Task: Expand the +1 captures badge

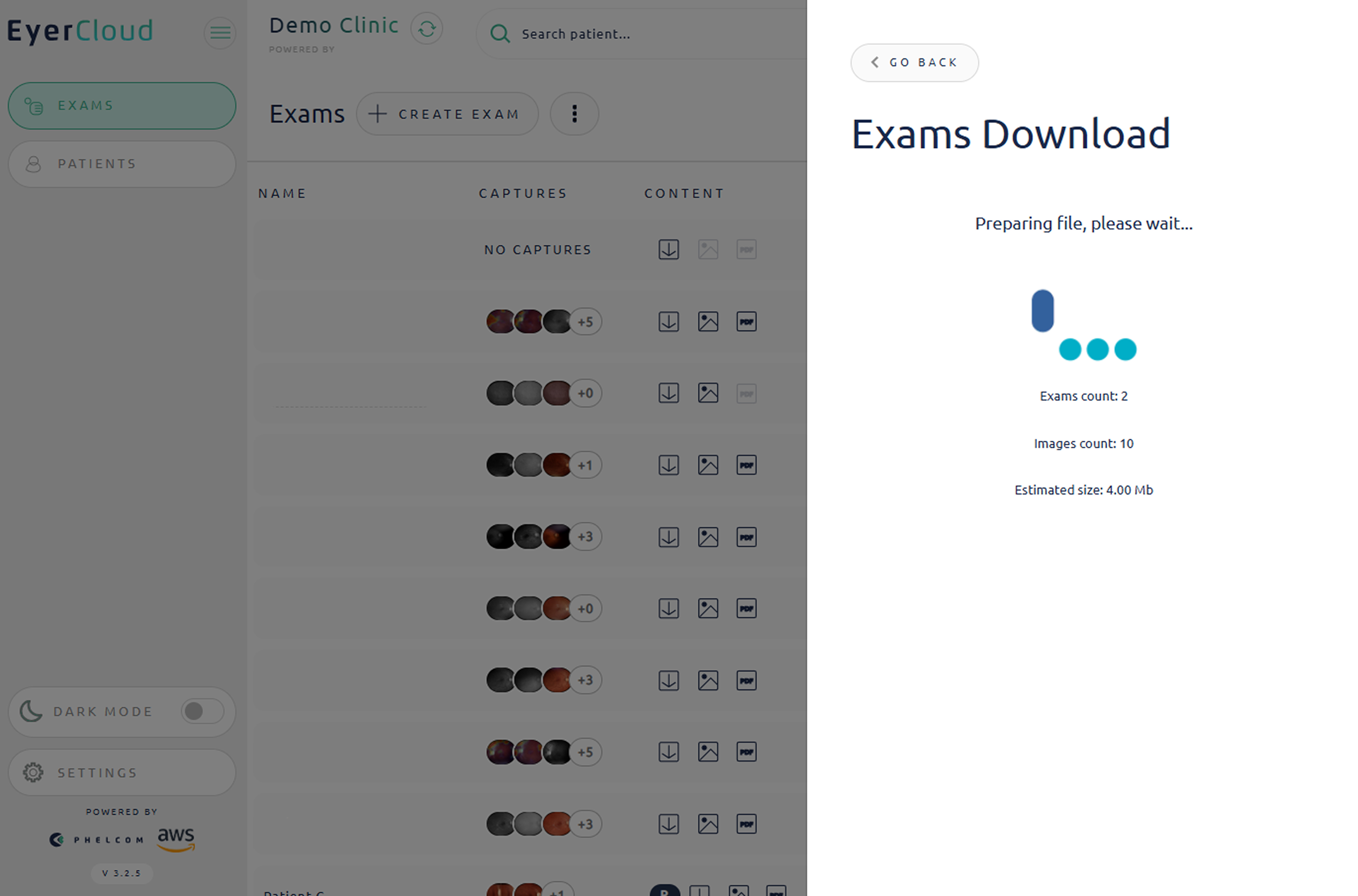Action: pos(585,465)
